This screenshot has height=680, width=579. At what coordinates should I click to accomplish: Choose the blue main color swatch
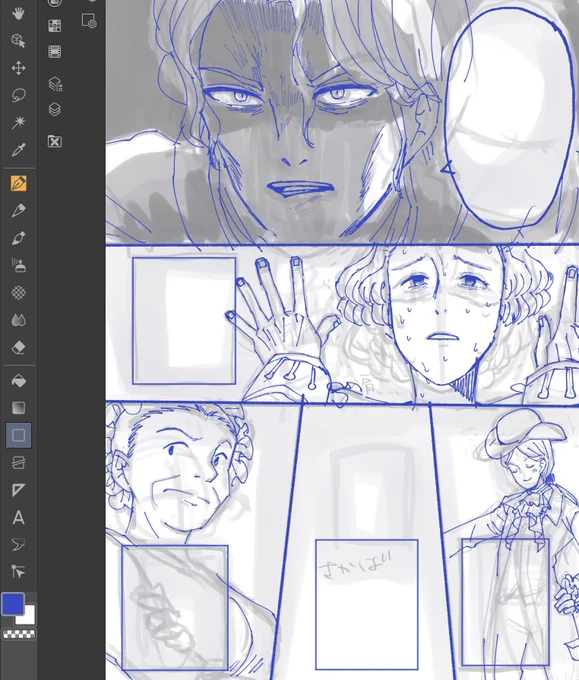click(x=13, y=604)
